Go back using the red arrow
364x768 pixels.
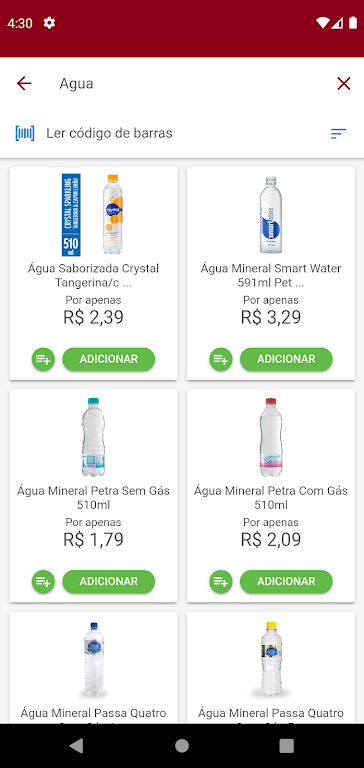(24, 84)
